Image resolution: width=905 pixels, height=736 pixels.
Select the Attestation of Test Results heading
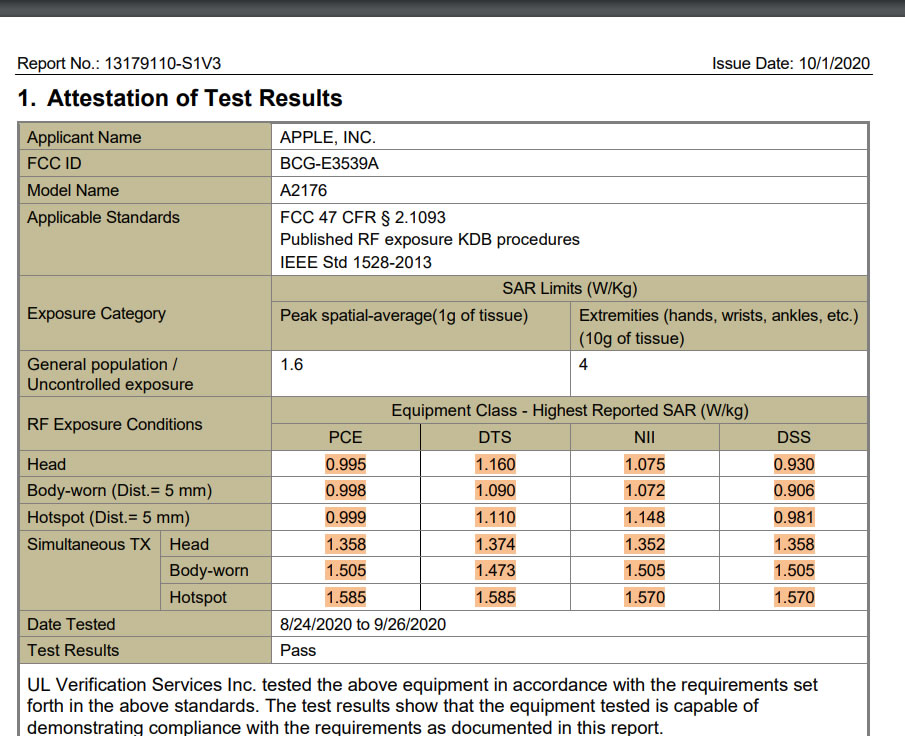[x=180, y=99]
